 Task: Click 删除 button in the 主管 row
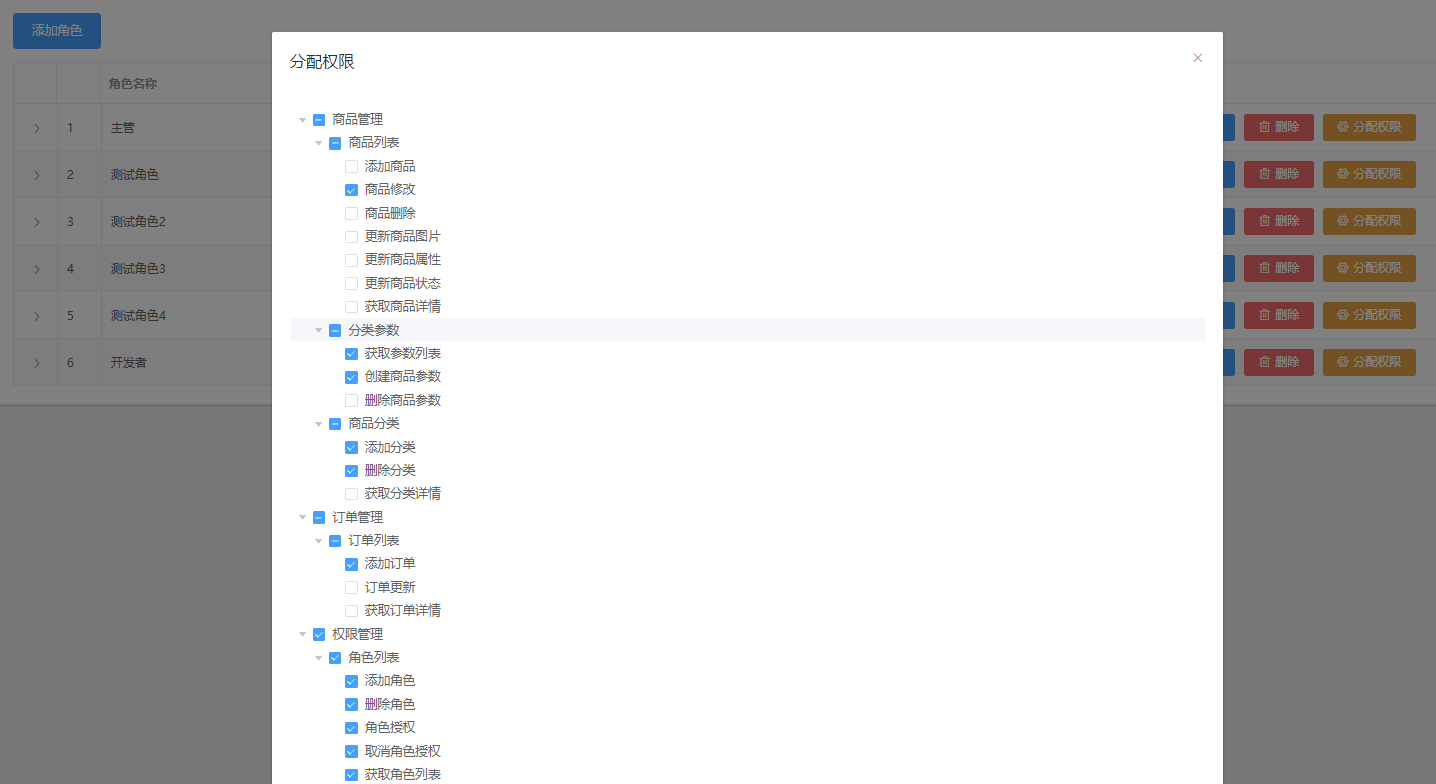click(x=1279, y=127)
